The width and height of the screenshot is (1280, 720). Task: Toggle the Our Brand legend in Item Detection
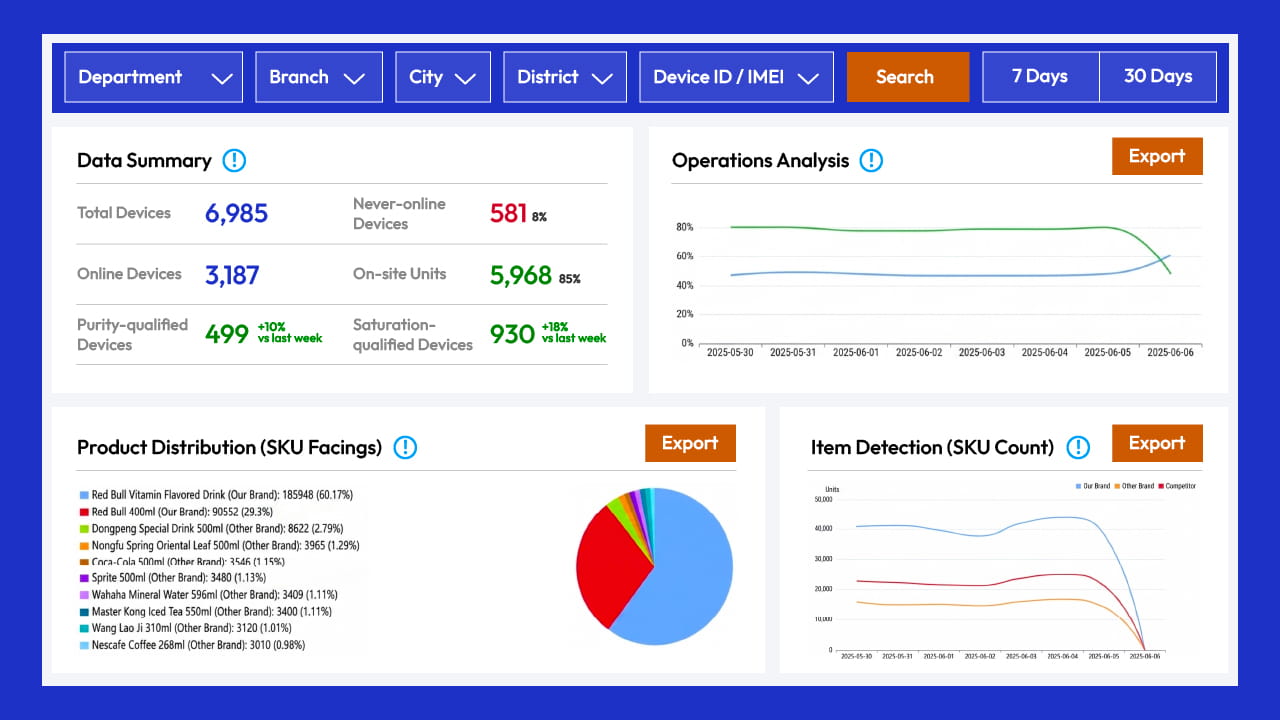point(1092,486)
